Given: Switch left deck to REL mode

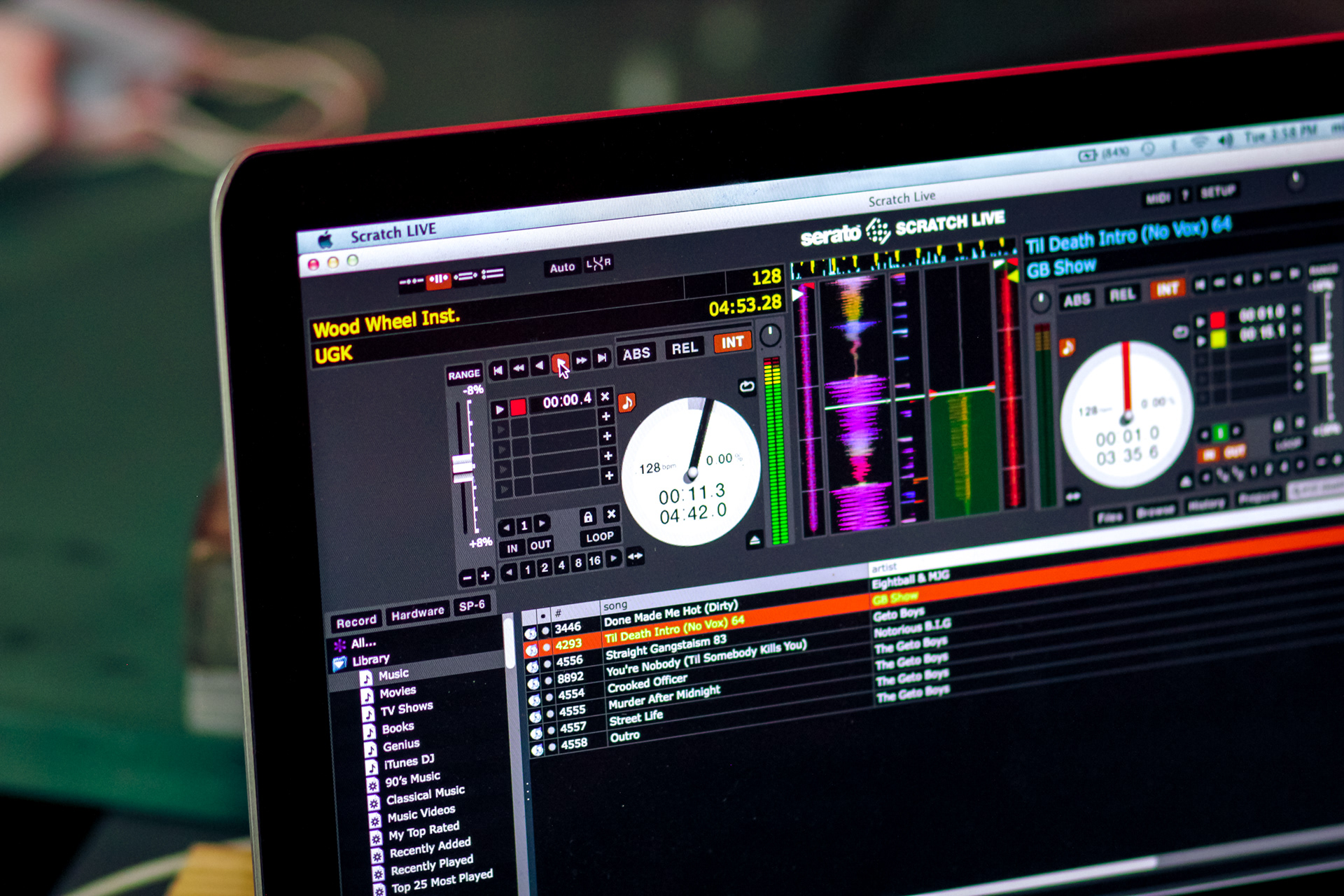Looking at the screenshot, I should tap(685, 348).
